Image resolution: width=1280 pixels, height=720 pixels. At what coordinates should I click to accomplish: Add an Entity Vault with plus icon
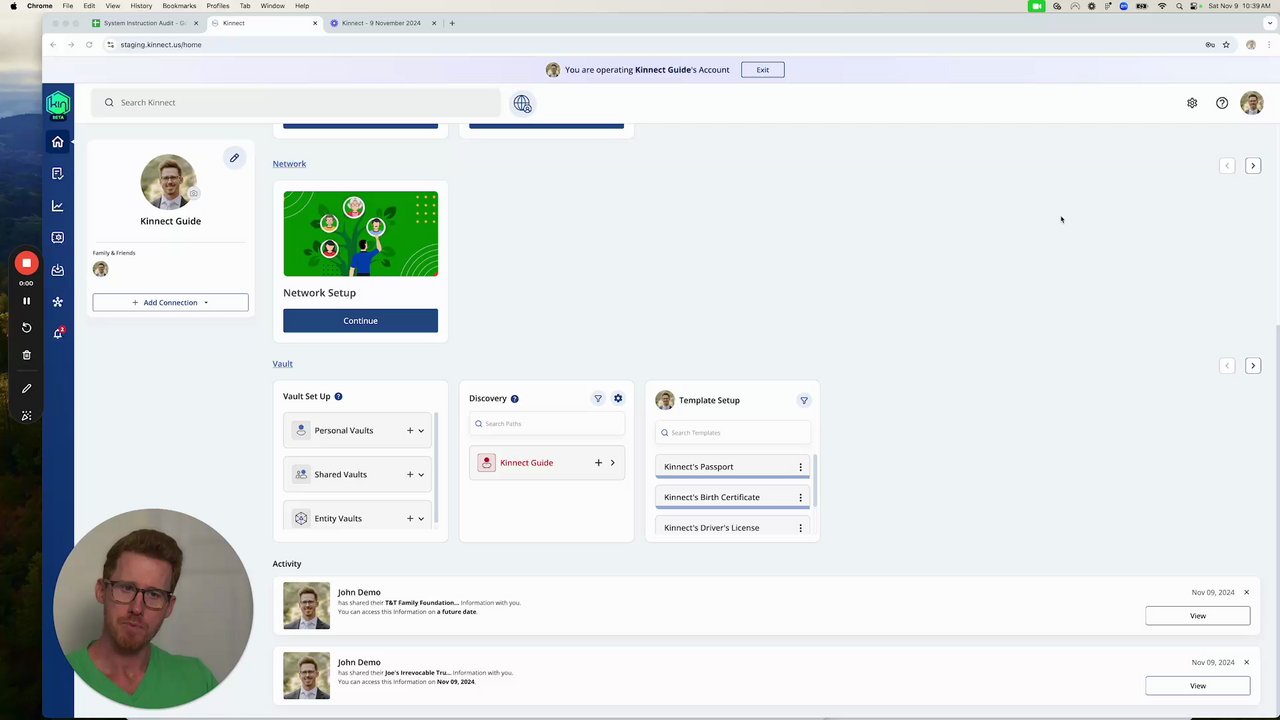(x=409, y=519)
